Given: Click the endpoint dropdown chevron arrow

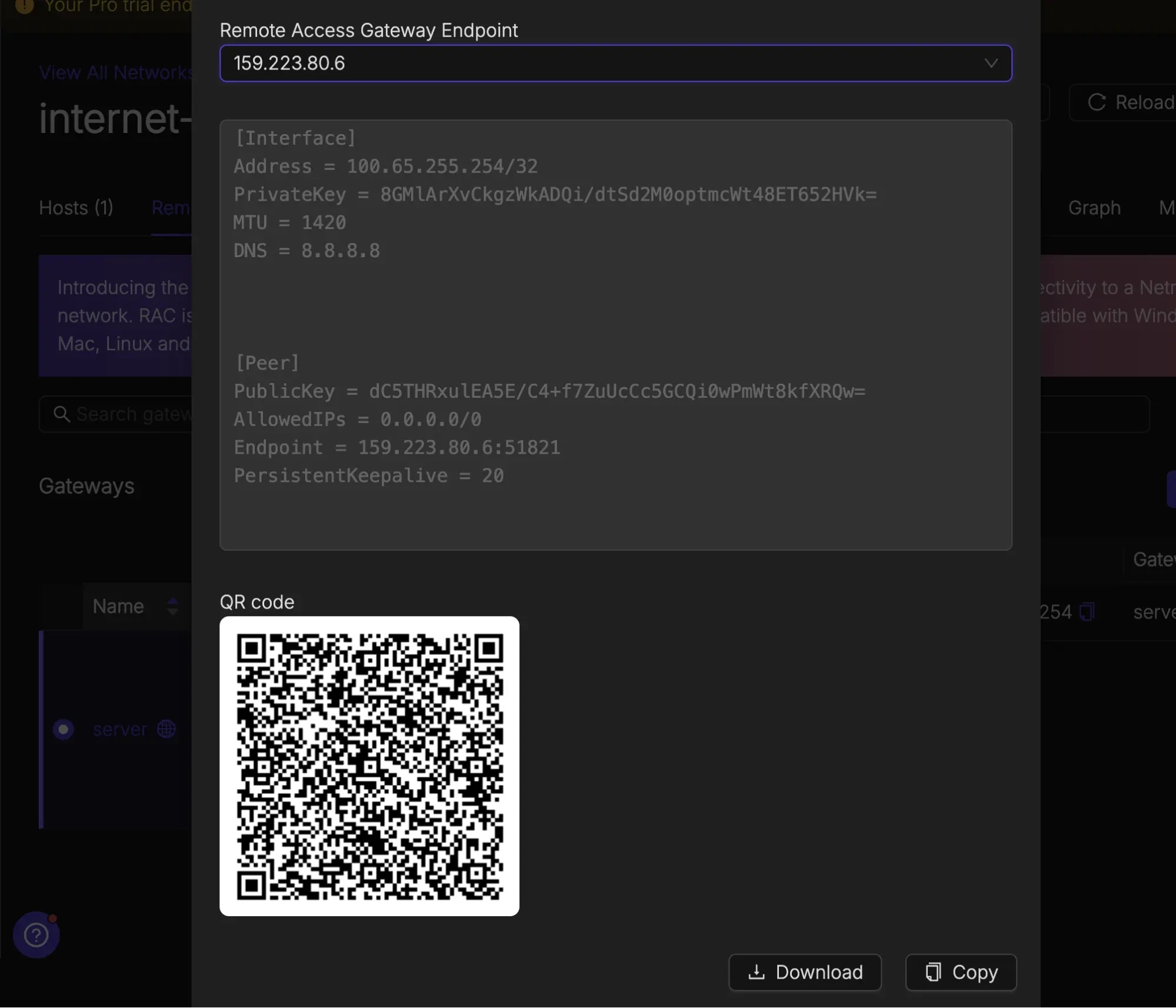Looking at the screenshot, I should click(991, 63).
